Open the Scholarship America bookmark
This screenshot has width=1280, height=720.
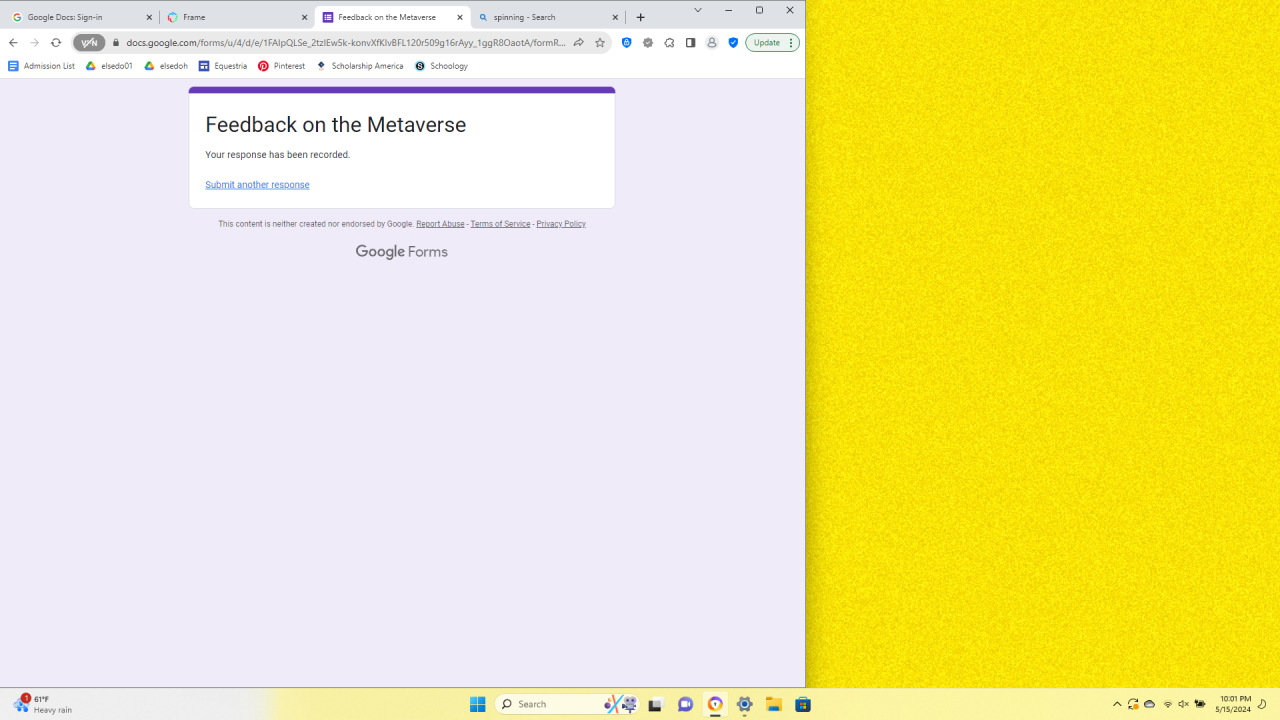click(360, 66)
